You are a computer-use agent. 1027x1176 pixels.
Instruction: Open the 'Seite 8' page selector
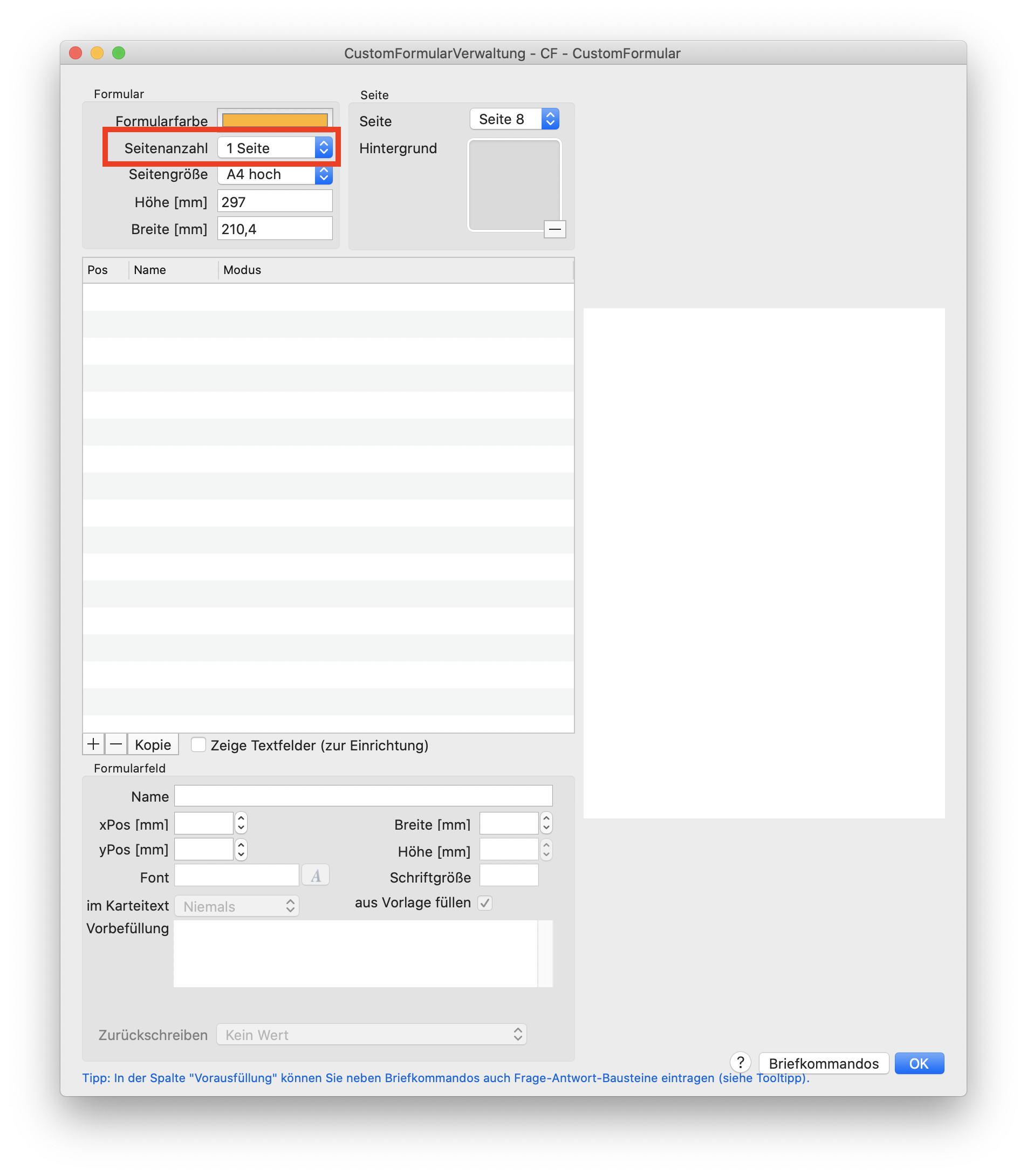[514, 119]
